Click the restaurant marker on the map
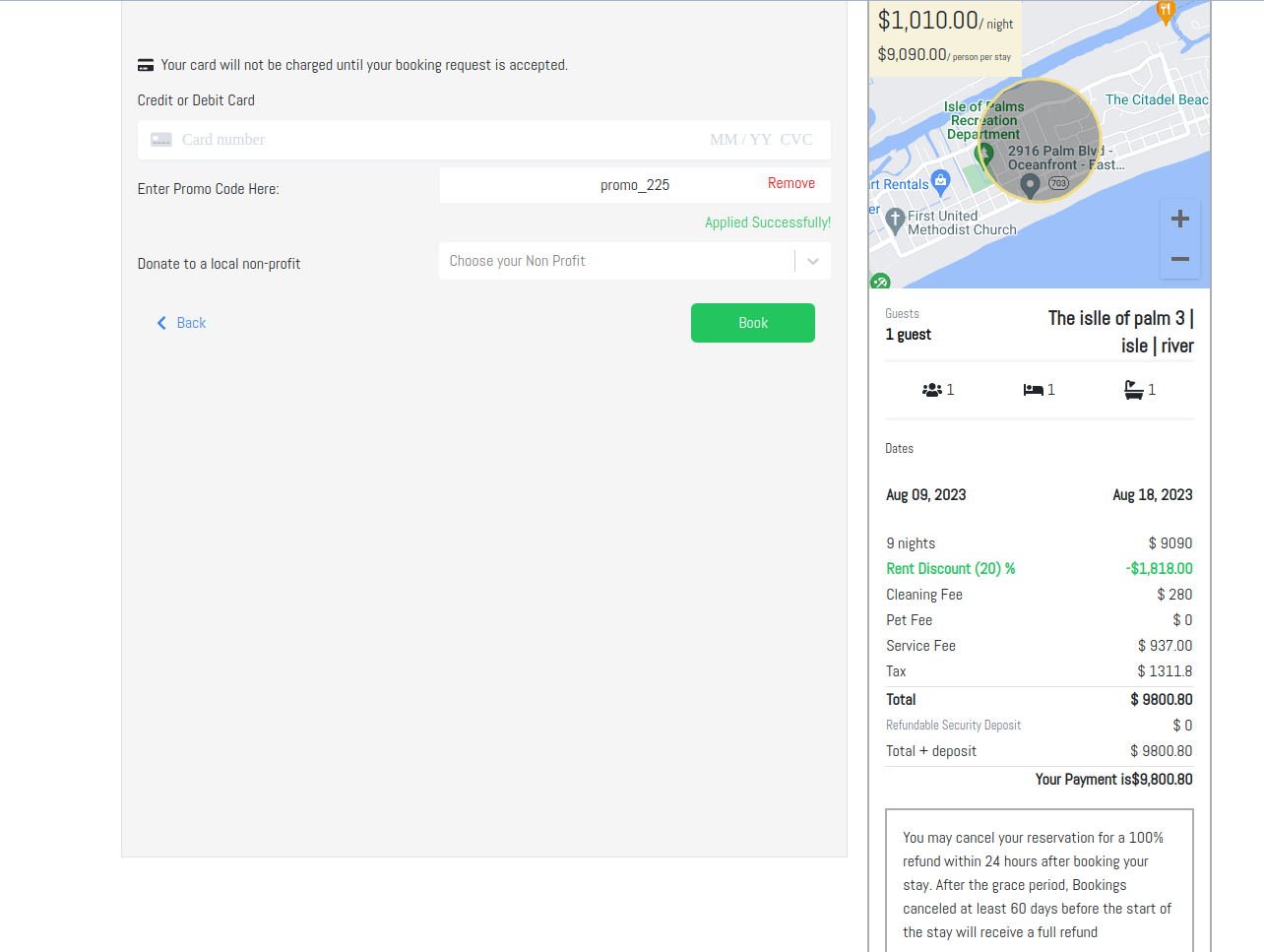 1166,12
